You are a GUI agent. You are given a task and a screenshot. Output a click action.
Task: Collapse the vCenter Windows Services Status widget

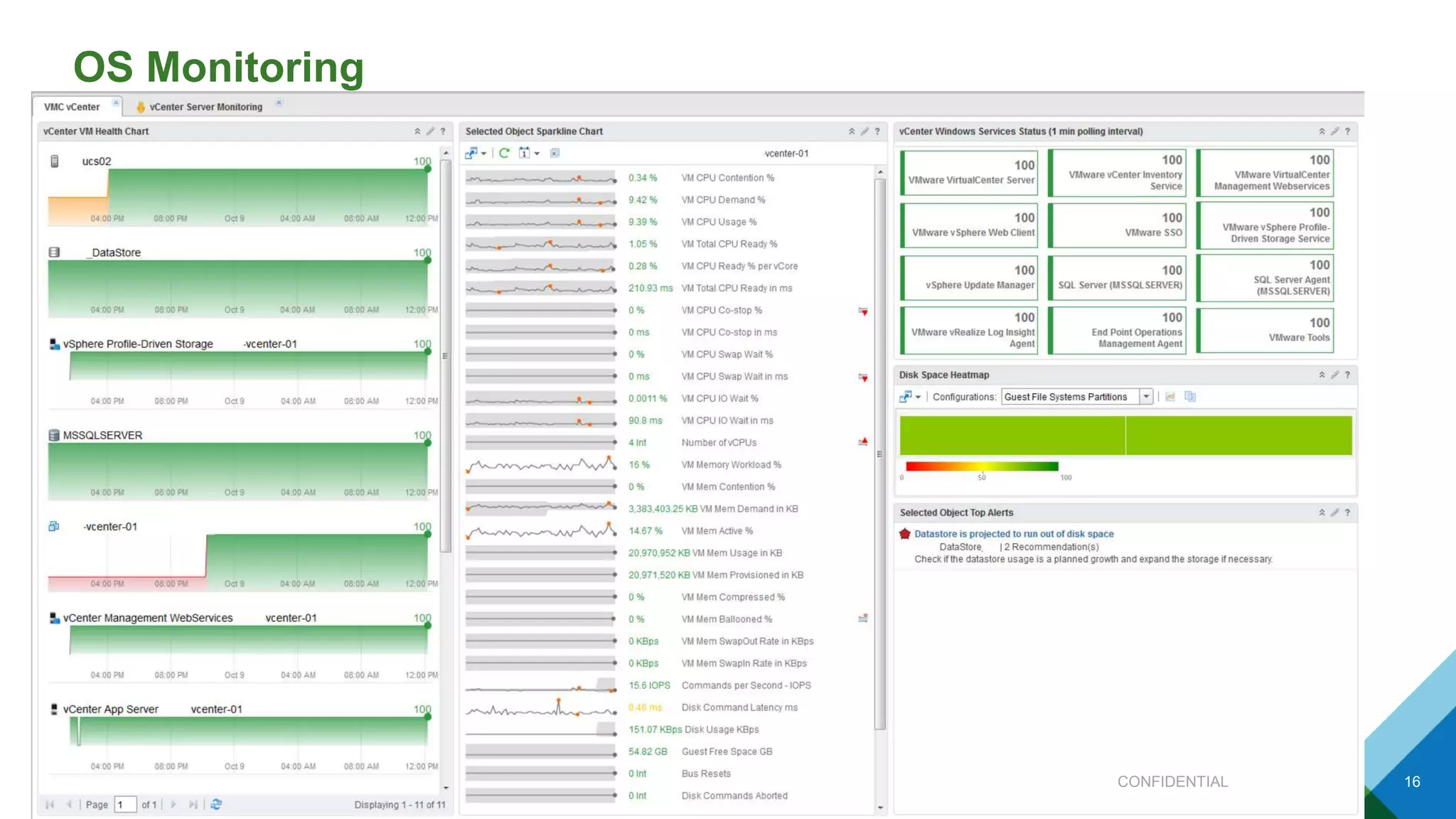click(x=1322, y=132)
